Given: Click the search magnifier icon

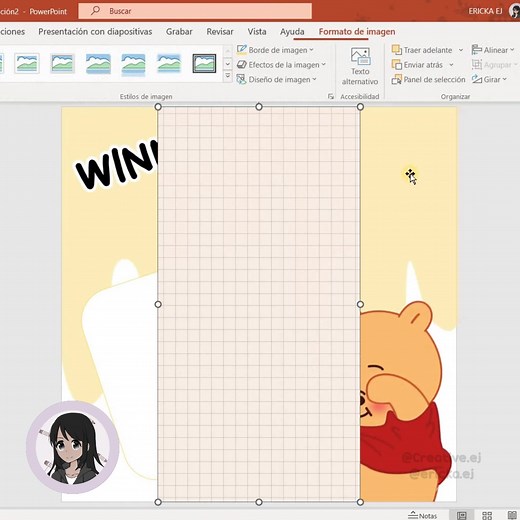Looking at the screenshot, I should tap(95, 11).
